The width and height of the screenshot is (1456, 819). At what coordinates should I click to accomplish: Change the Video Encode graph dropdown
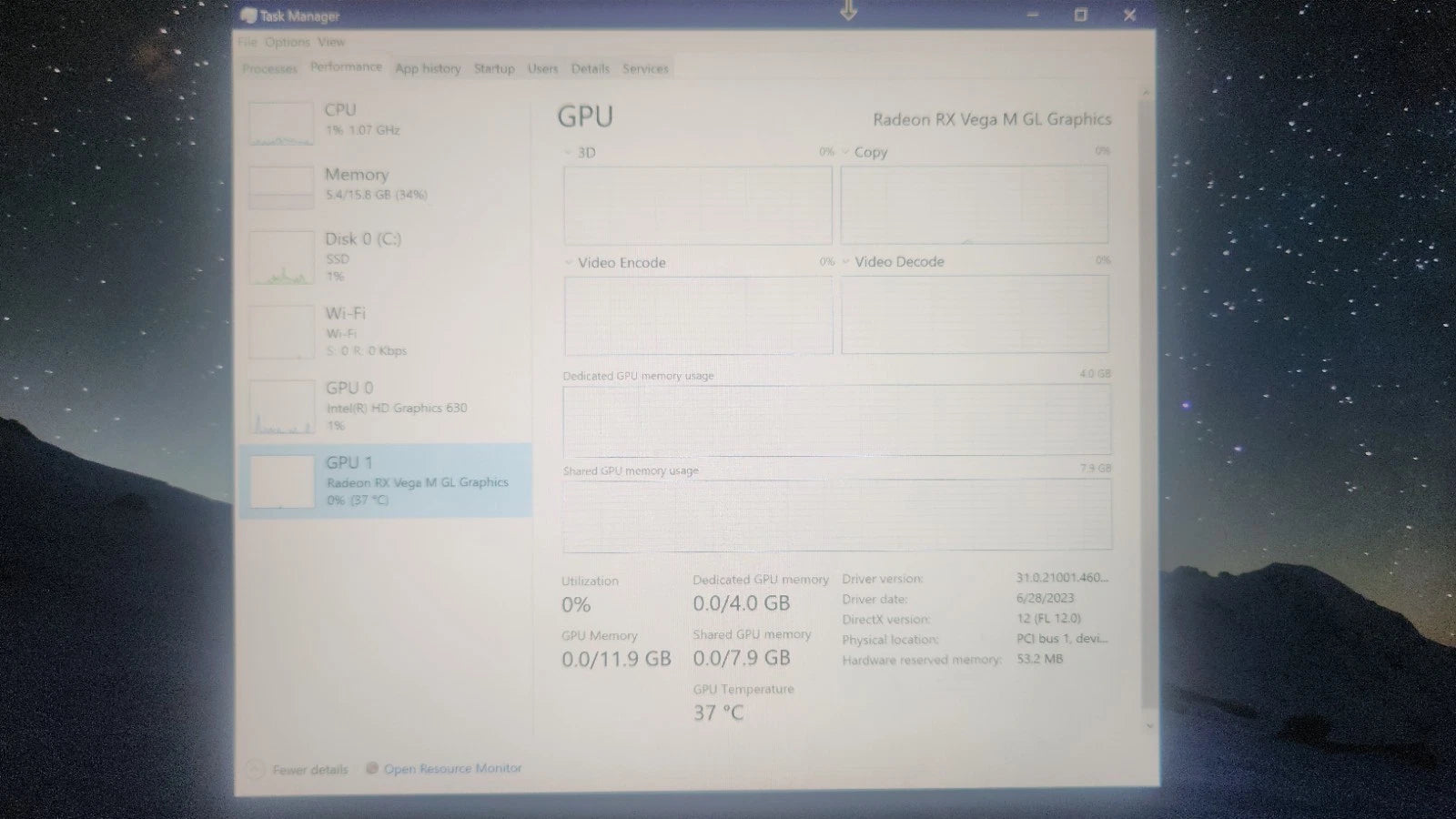coord(569,263)
